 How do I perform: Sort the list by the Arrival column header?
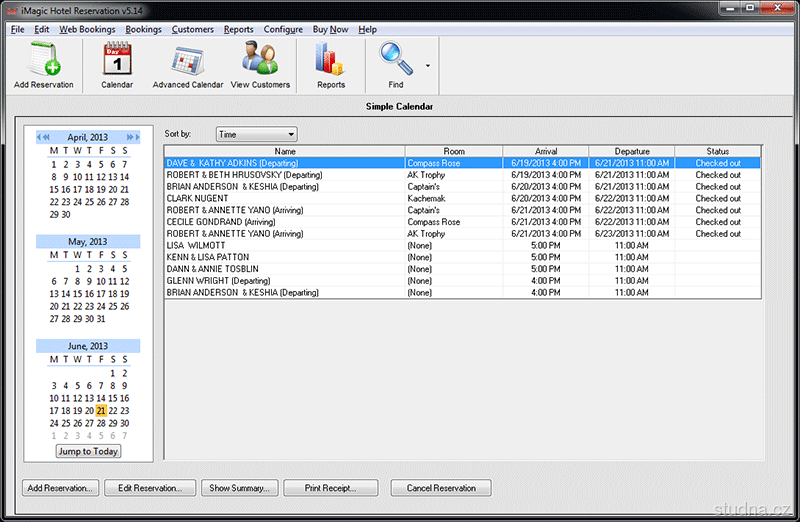click(545, 151)
